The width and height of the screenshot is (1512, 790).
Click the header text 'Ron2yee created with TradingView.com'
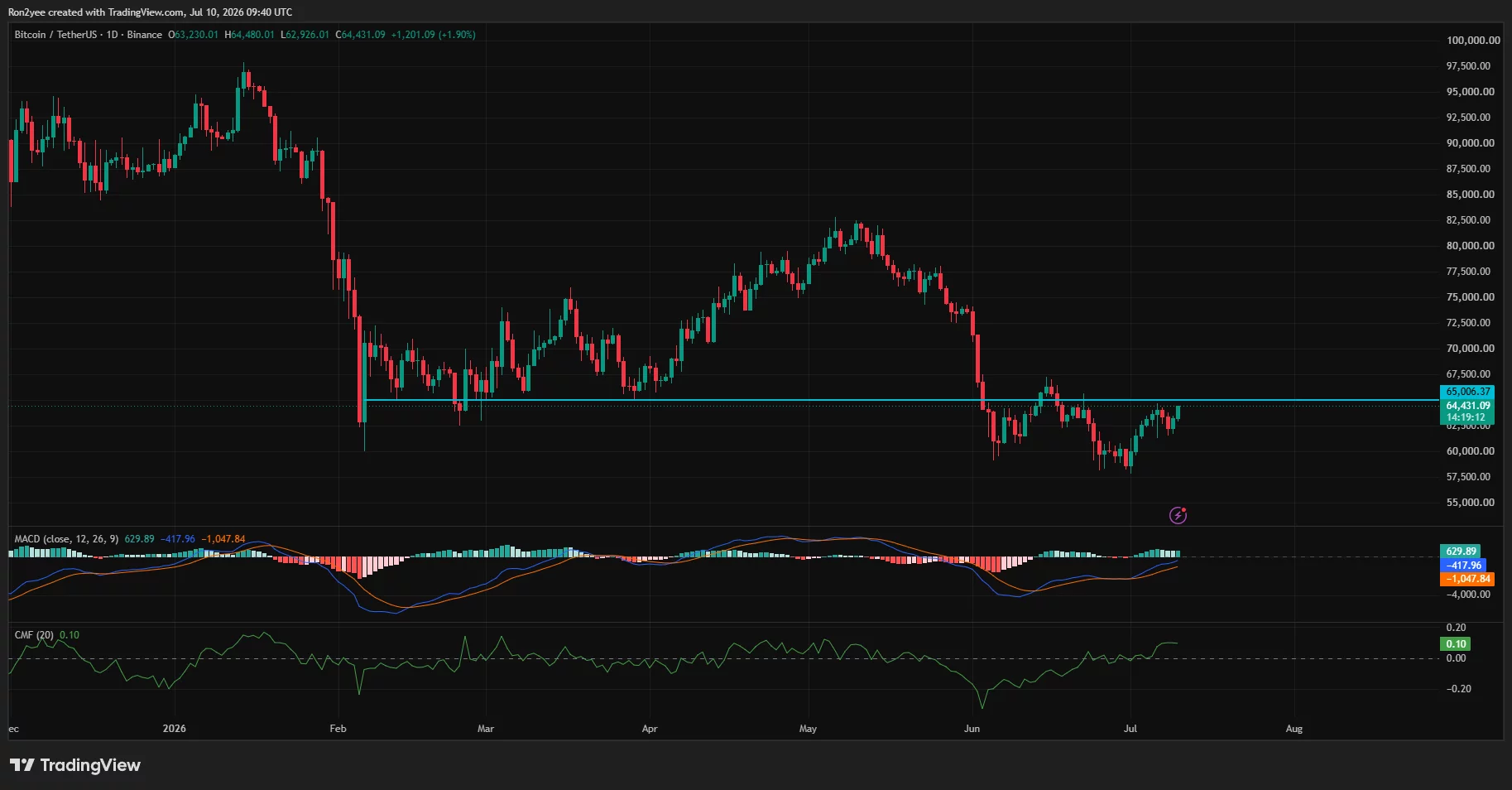click(x=96, y=12)
